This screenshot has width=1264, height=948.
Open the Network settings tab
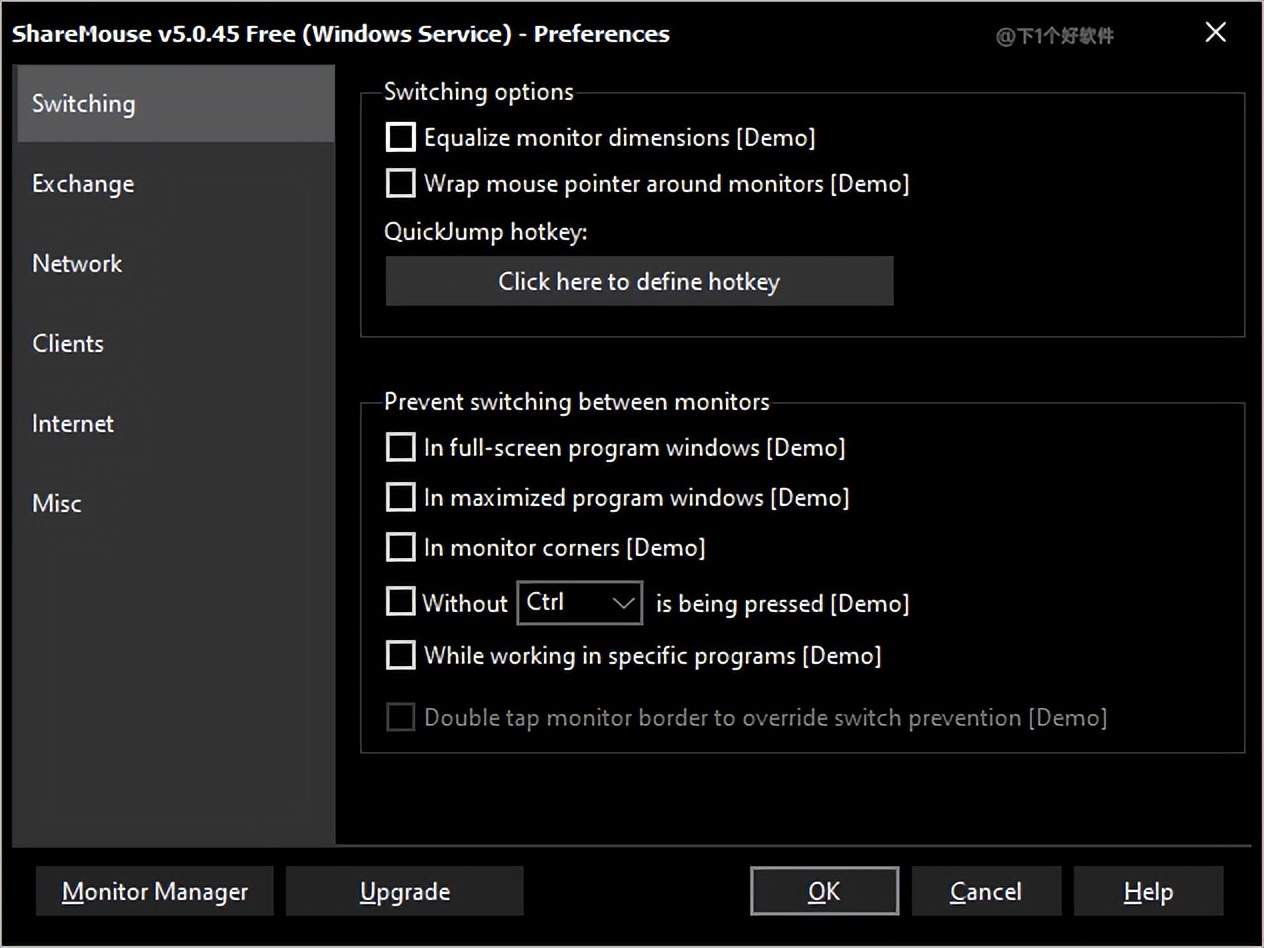coord(77,264)
